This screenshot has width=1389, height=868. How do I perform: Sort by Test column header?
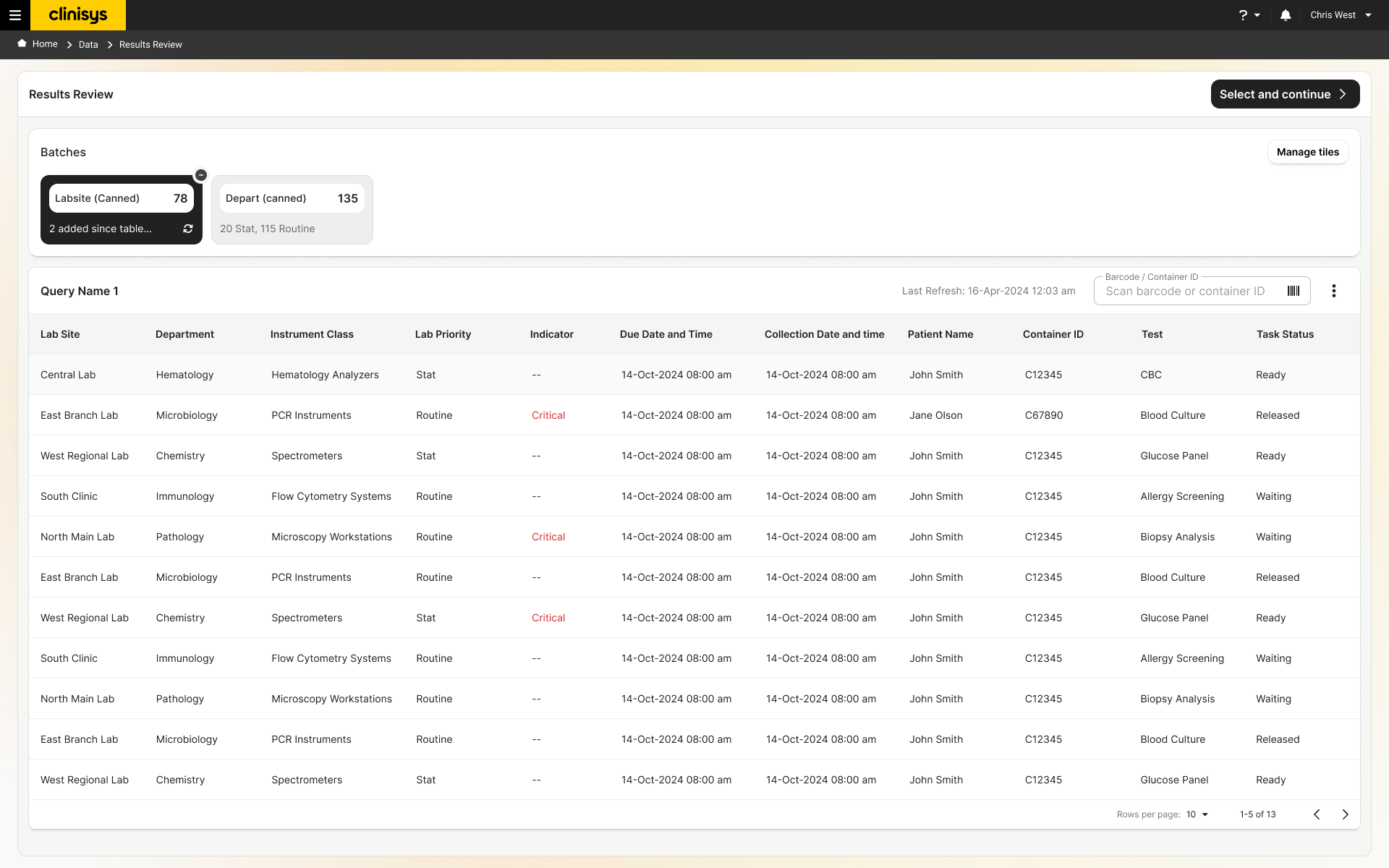1152,334
